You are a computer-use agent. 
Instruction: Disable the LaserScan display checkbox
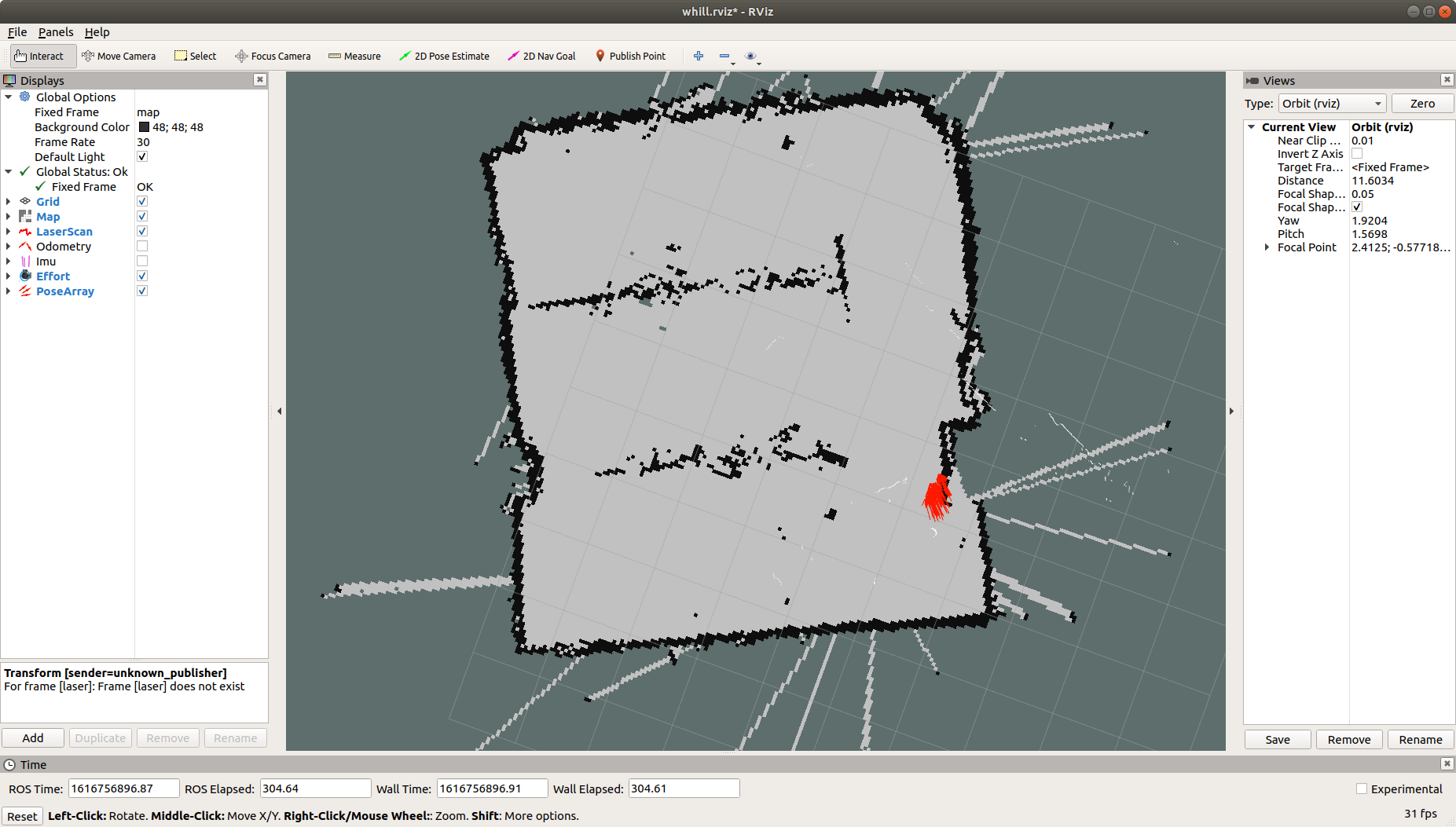click(142, 231)
